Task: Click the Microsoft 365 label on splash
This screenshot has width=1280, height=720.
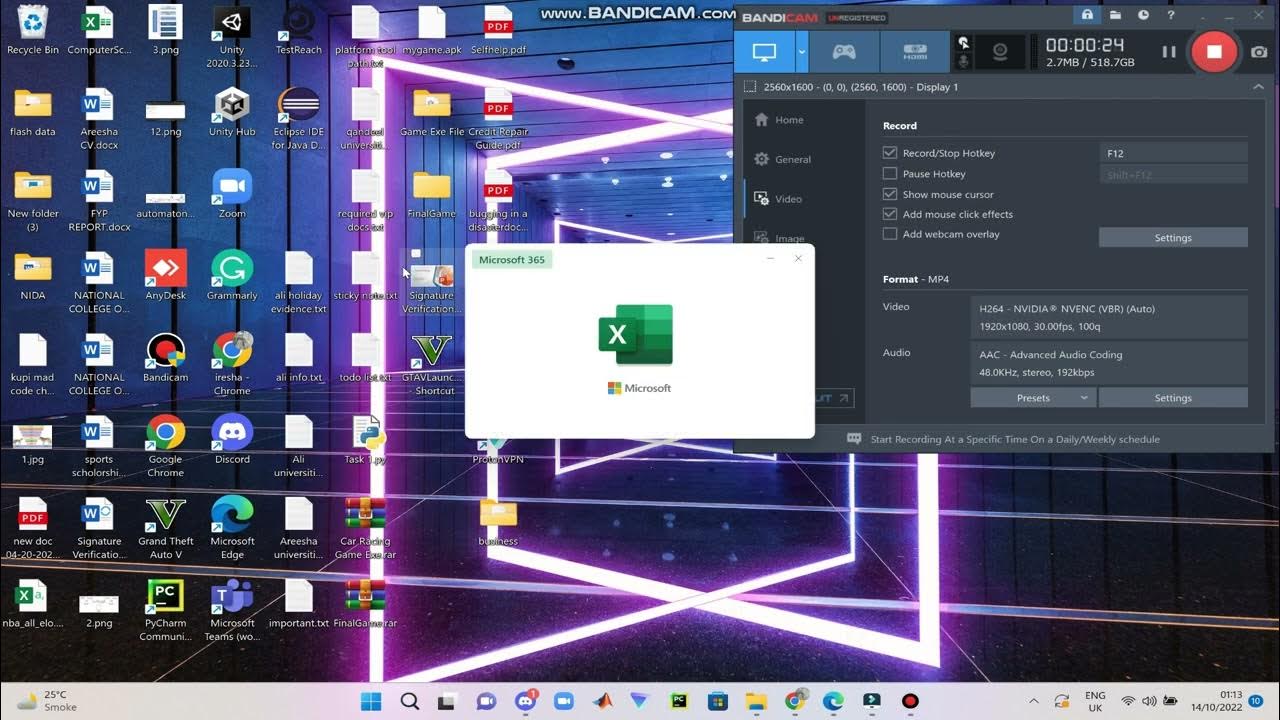Action: (x=512, y=260)
